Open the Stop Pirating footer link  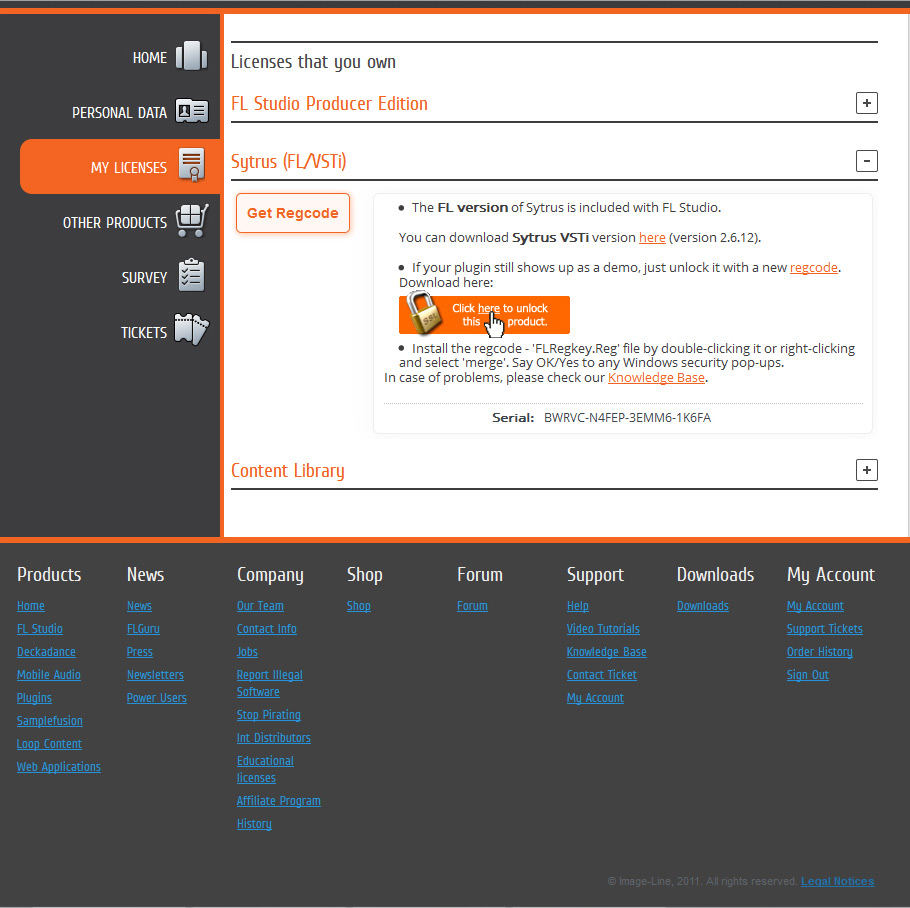(x=269, y=715)
